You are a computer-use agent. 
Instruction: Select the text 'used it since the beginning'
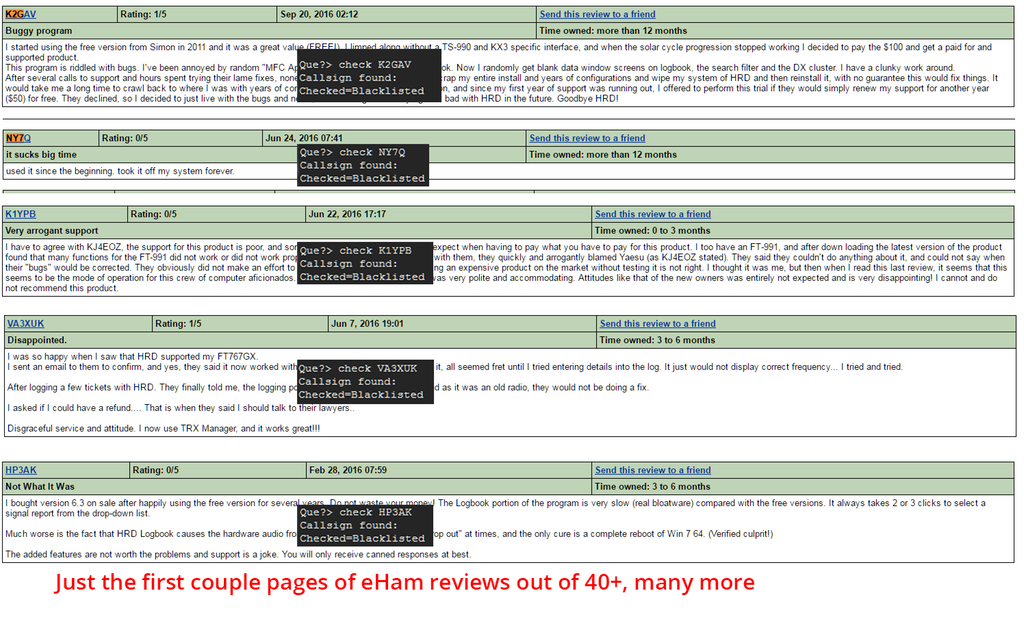point(60,171)
